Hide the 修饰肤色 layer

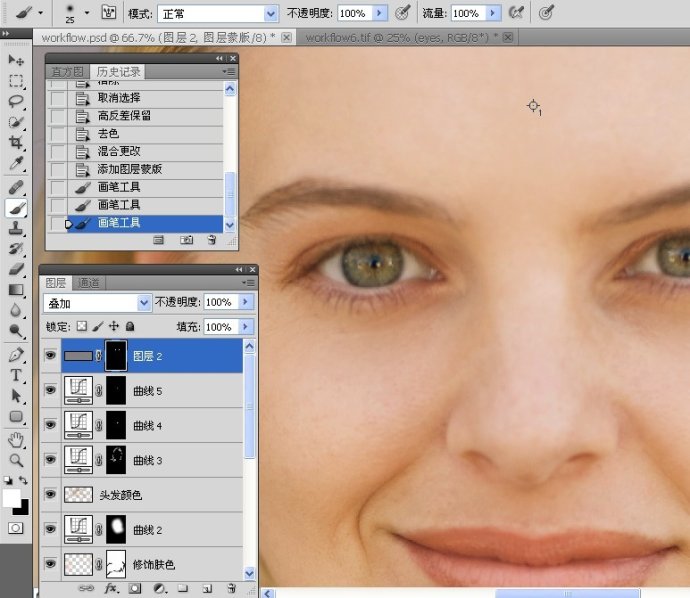[x=51, y=564]
